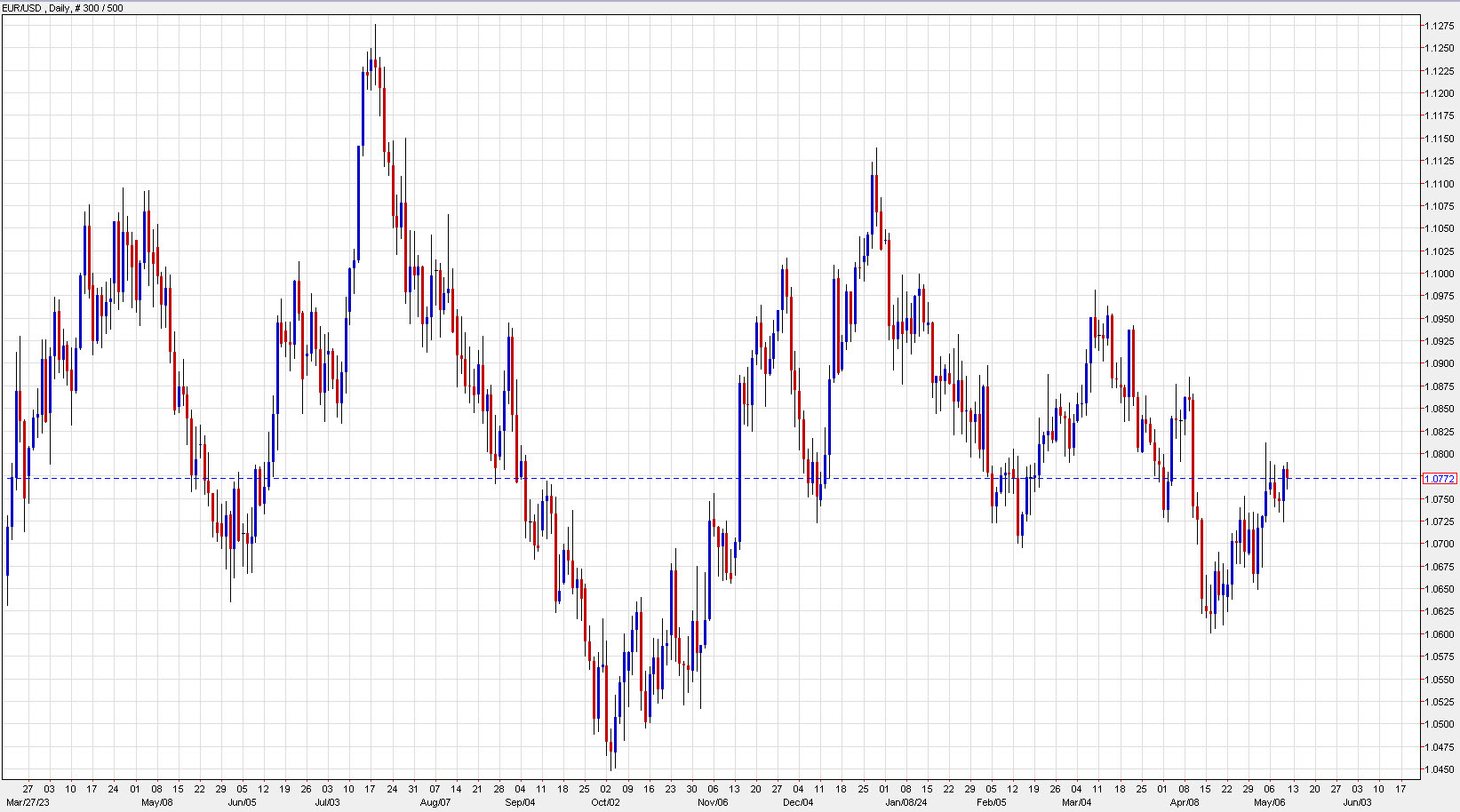The width and height of the screenshot is (1460, 812).
Task: Click the 1.0800 gridline value on price axis
Action: [1440, 455]
